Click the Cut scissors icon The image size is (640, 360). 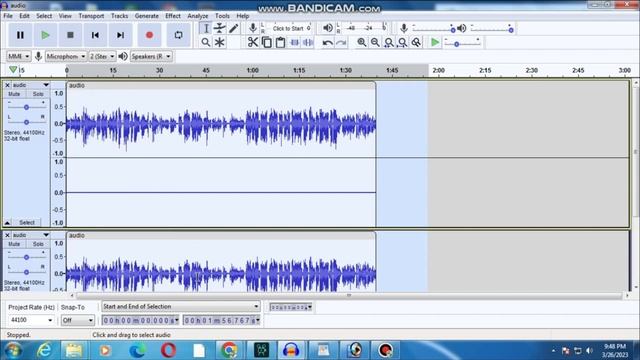click(x=253, y=42)
